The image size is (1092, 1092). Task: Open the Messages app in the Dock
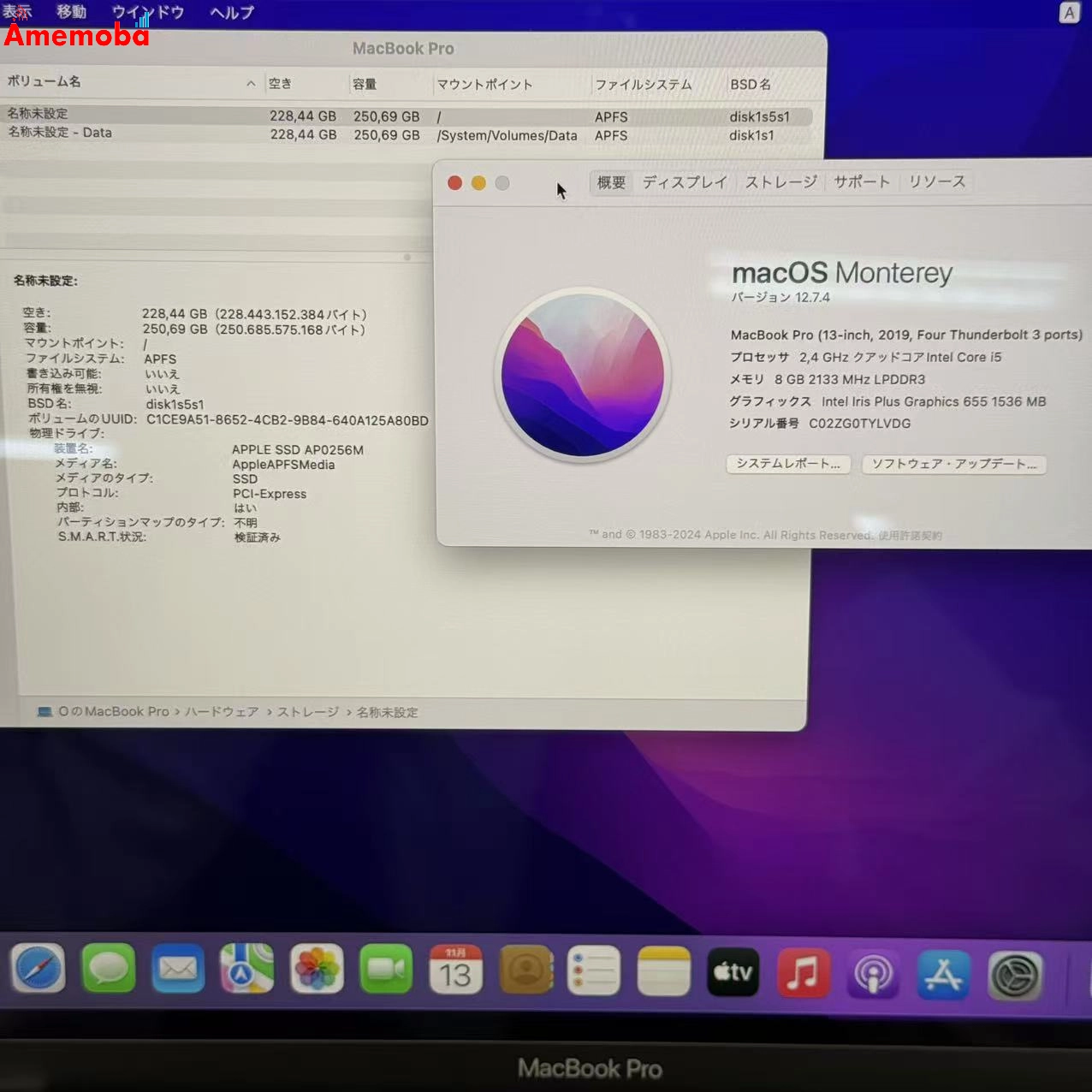(109, 970)
